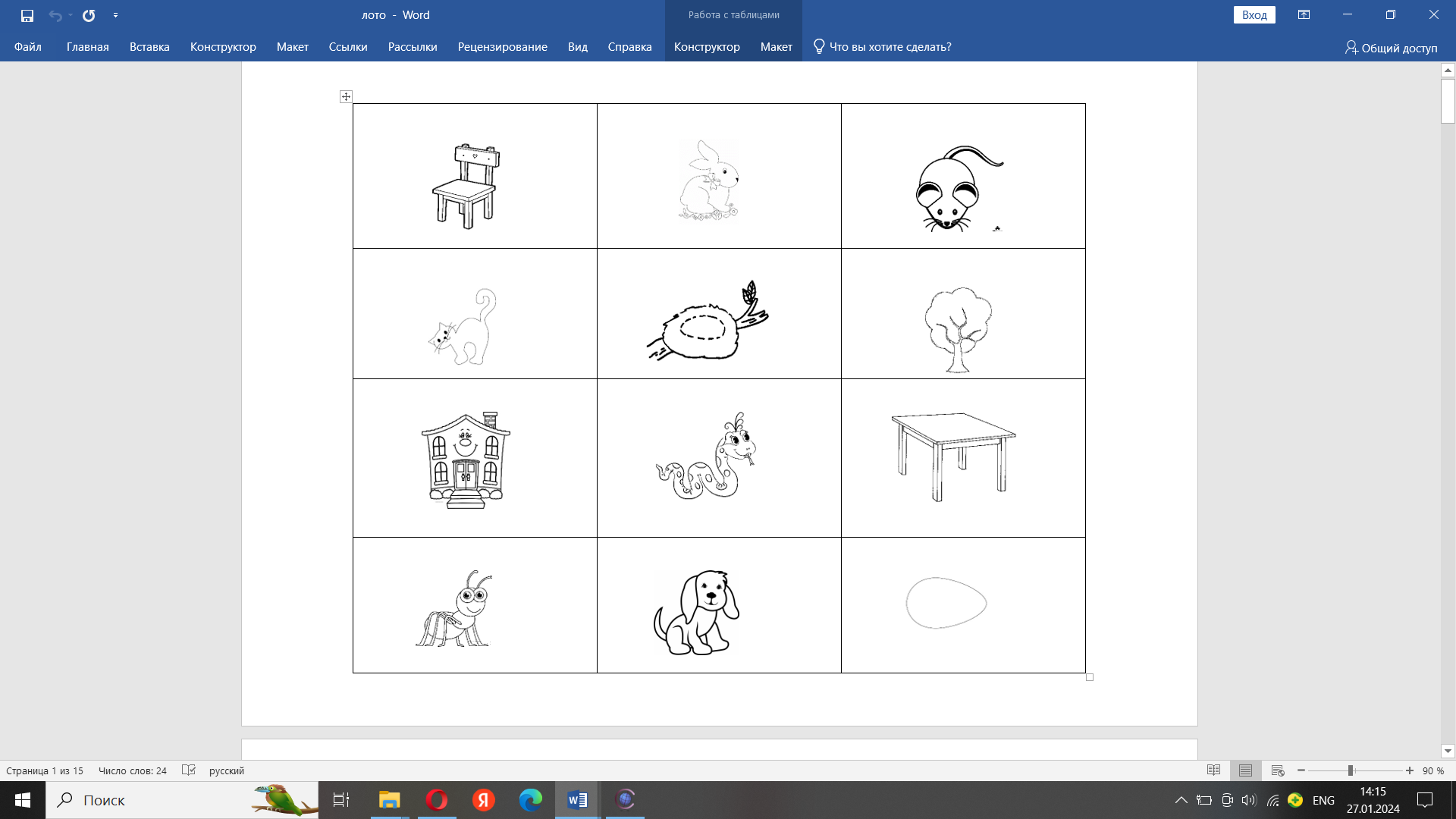The height and width of the screenshot is (819, 1456).
Task: Show hidden system tray icons
Action: click(x=1181, y=800)
